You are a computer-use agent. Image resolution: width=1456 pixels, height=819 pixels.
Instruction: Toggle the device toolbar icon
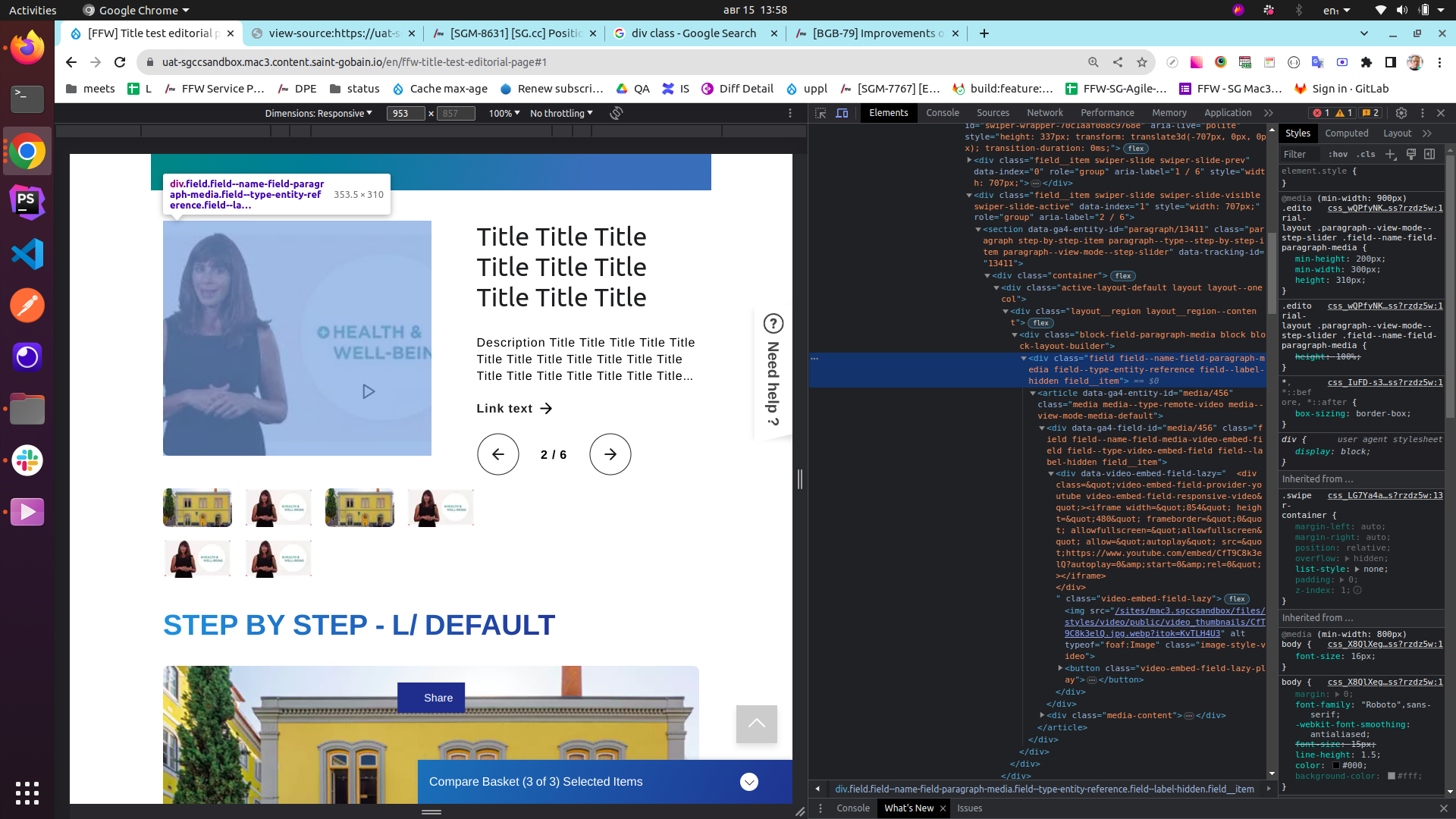point(842,113)
